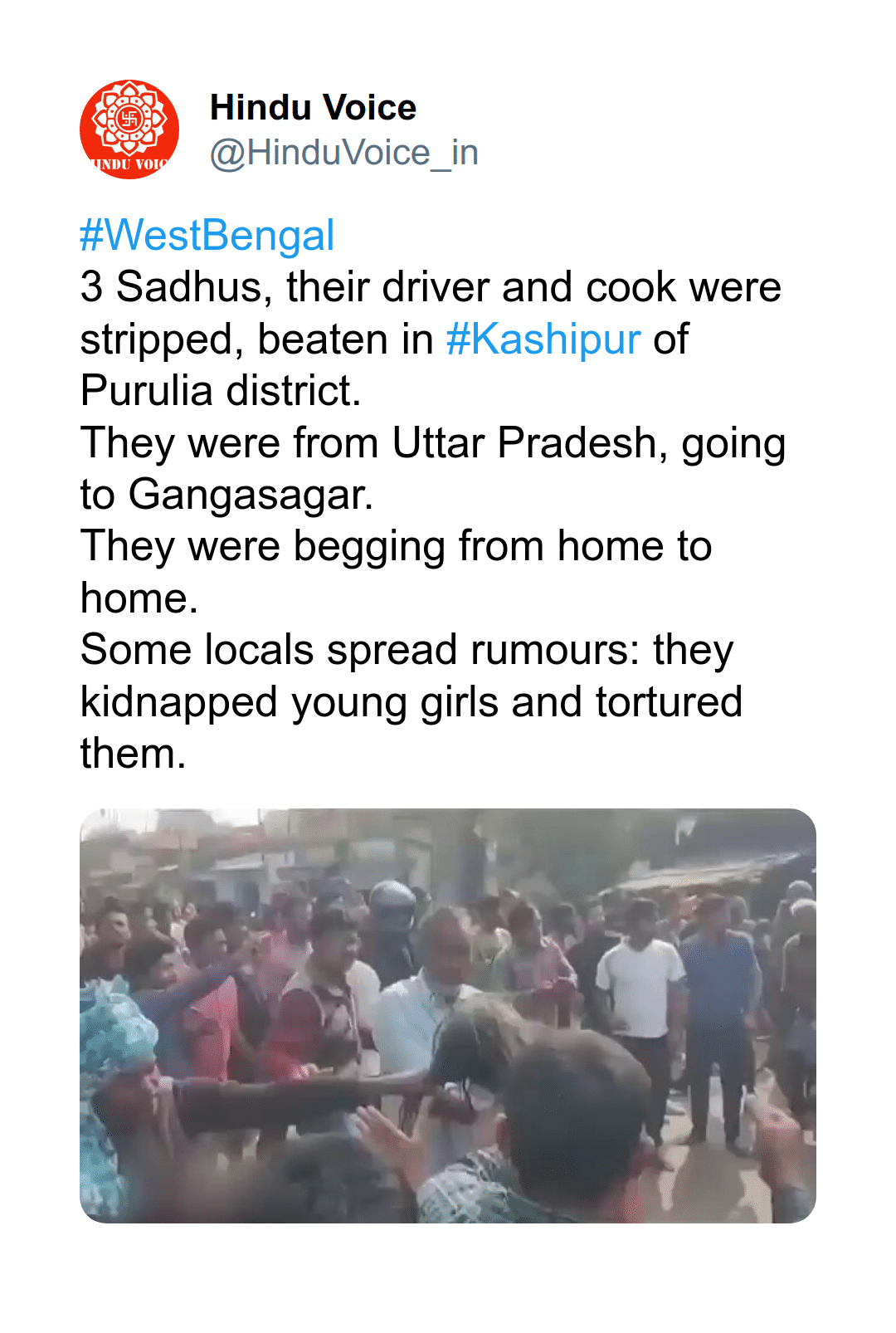Click the final word 'them.' of the tweet
The width and height of the screenshot is (896, 1333).
point(133,754)
